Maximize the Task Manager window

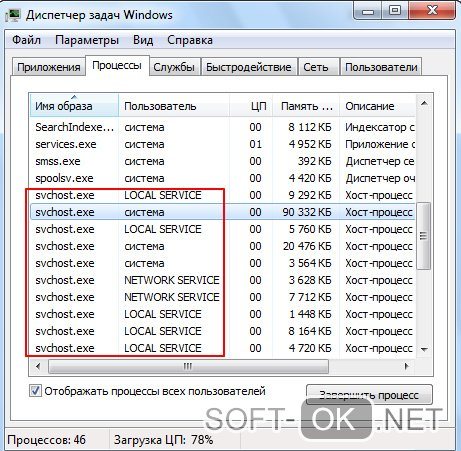tap(395, 11)
